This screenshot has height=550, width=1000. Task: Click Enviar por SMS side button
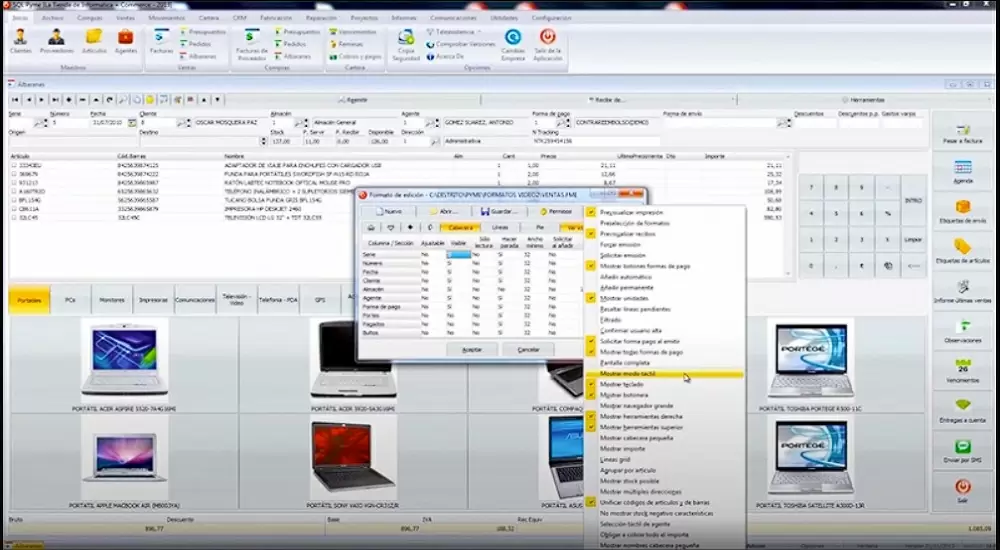tap(963, 450)
